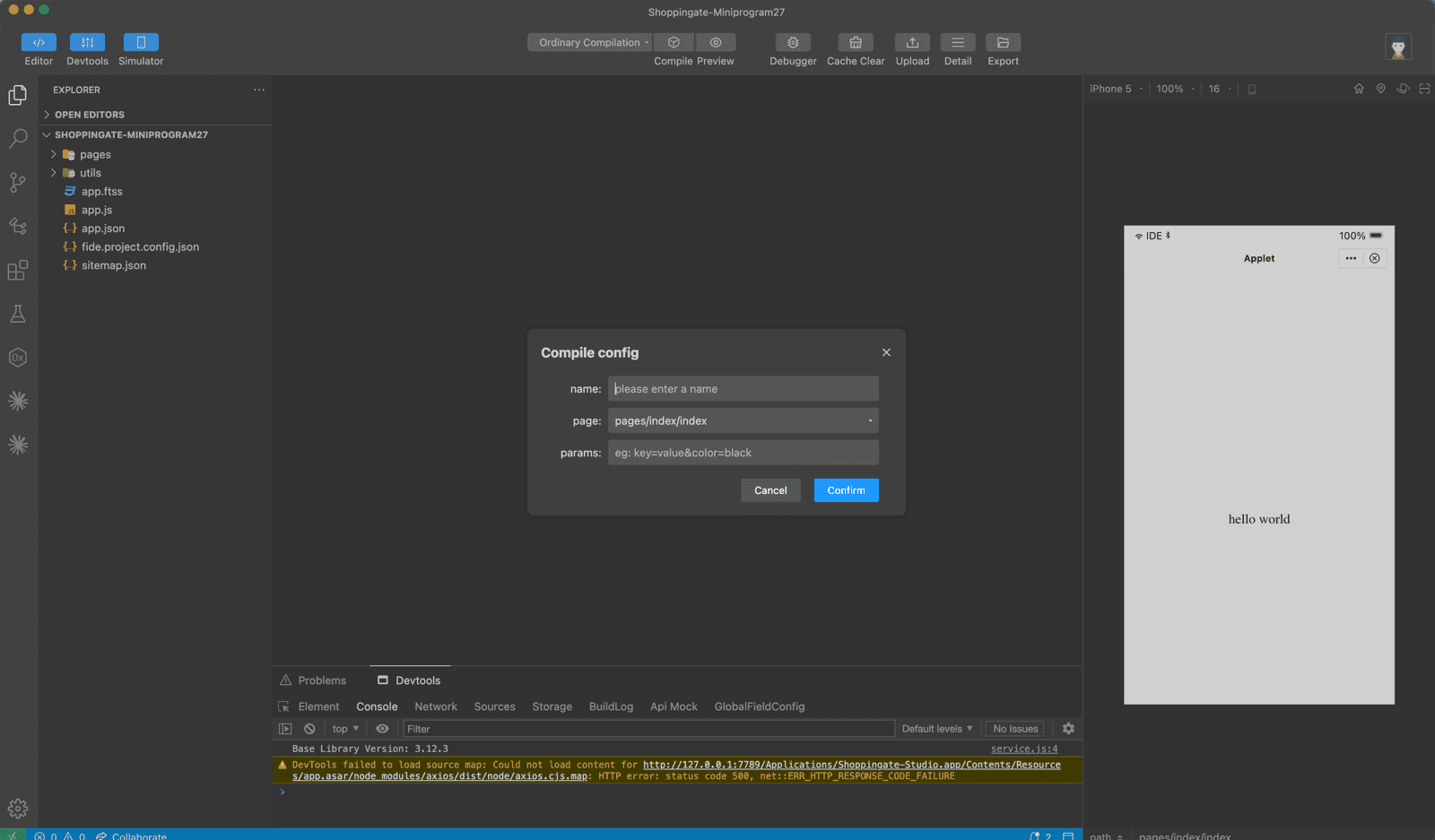Viewport: 1435px width, 840px height.
Task: Click the clear console icon
Action: [309, 729]
